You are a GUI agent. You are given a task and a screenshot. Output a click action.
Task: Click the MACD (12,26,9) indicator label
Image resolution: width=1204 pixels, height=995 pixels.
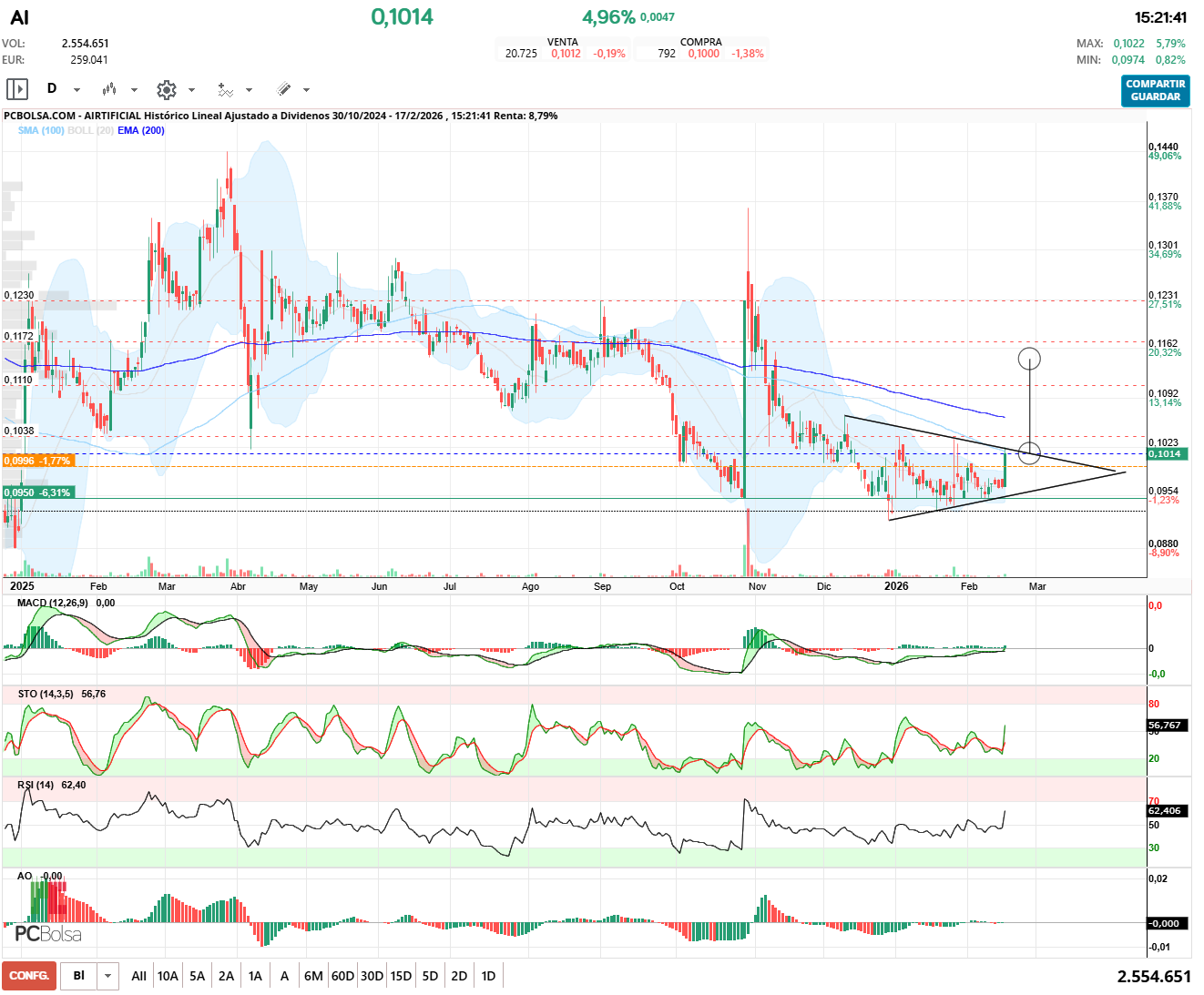53,603
